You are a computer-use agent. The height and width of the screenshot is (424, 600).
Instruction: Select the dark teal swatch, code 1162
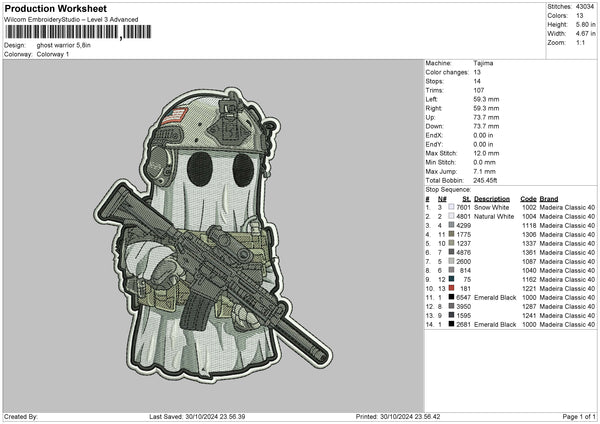coord(451,279)
